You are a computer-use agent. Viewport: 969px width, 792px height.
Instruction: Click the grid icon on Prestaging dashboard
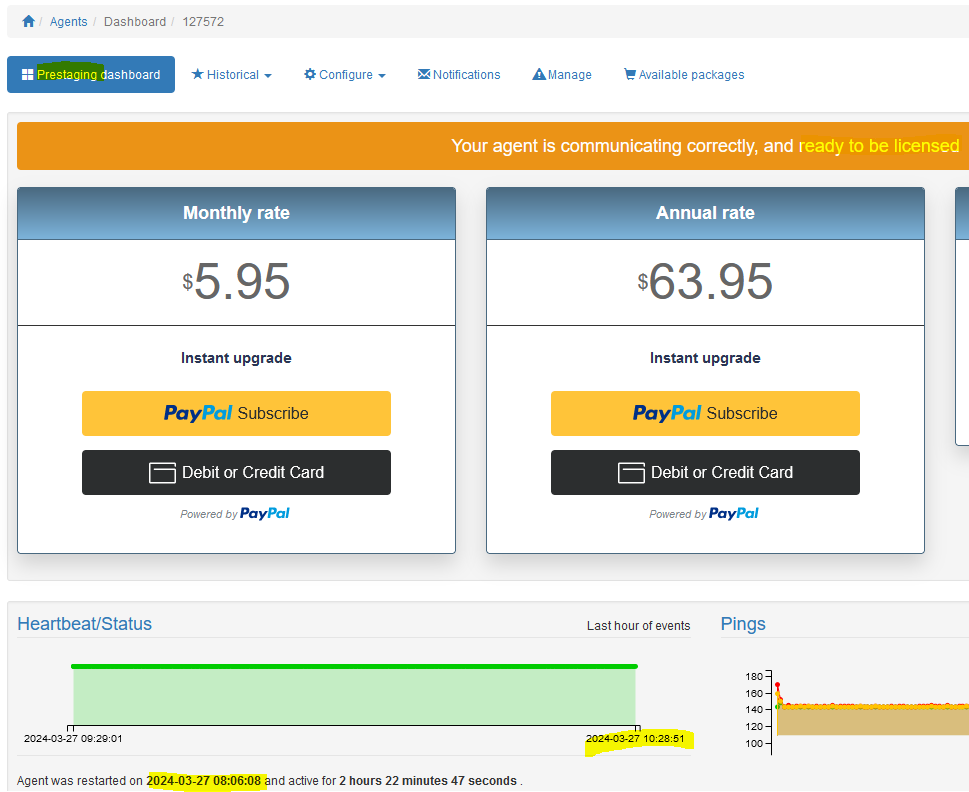pos(27,75)
